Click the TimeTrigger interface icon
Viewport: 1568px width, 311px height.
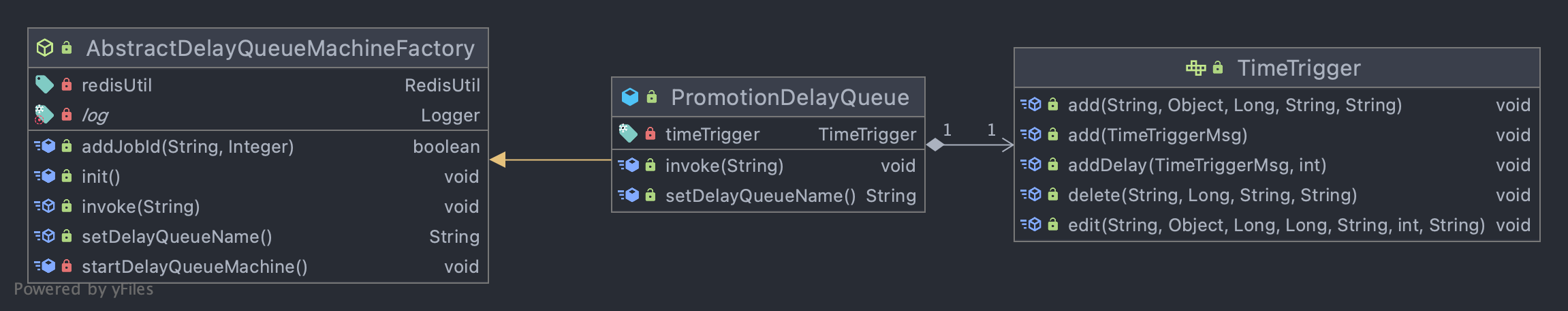pos(1195,68)
